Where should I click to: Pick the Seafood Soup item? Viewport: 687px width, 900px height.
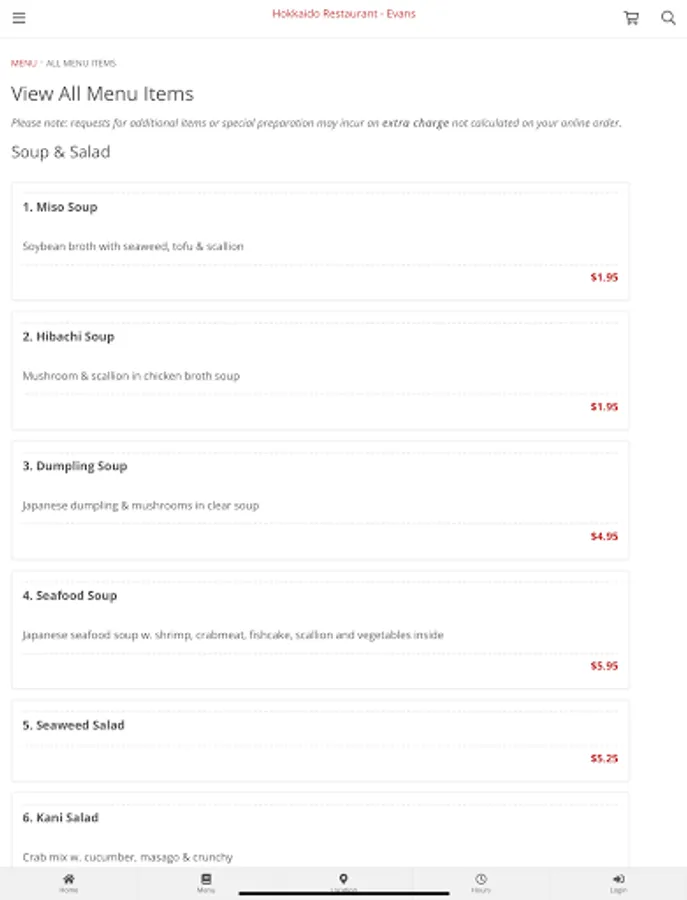pos(69,595)
